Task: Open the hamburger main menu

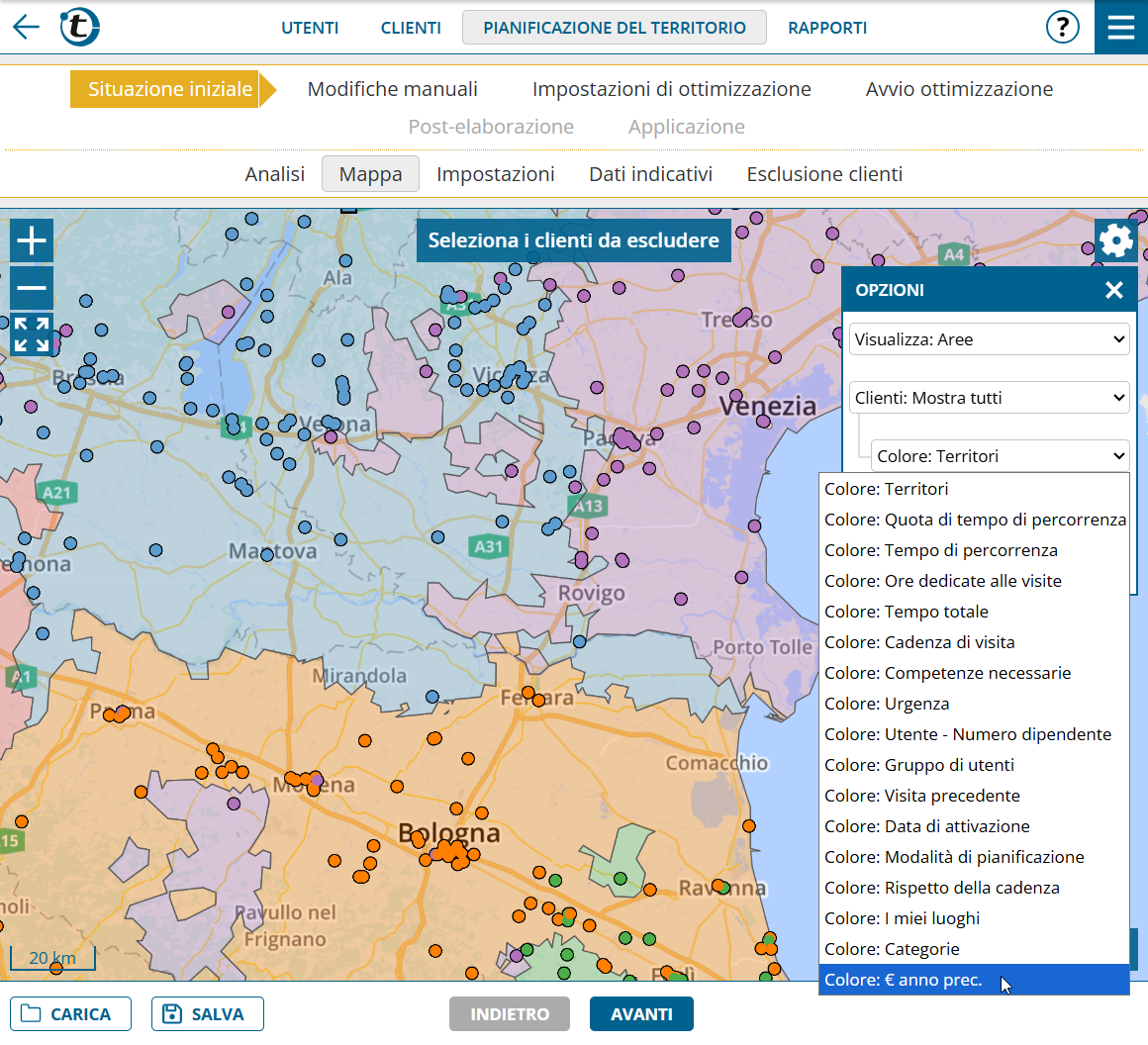Action: [1120, 27]
